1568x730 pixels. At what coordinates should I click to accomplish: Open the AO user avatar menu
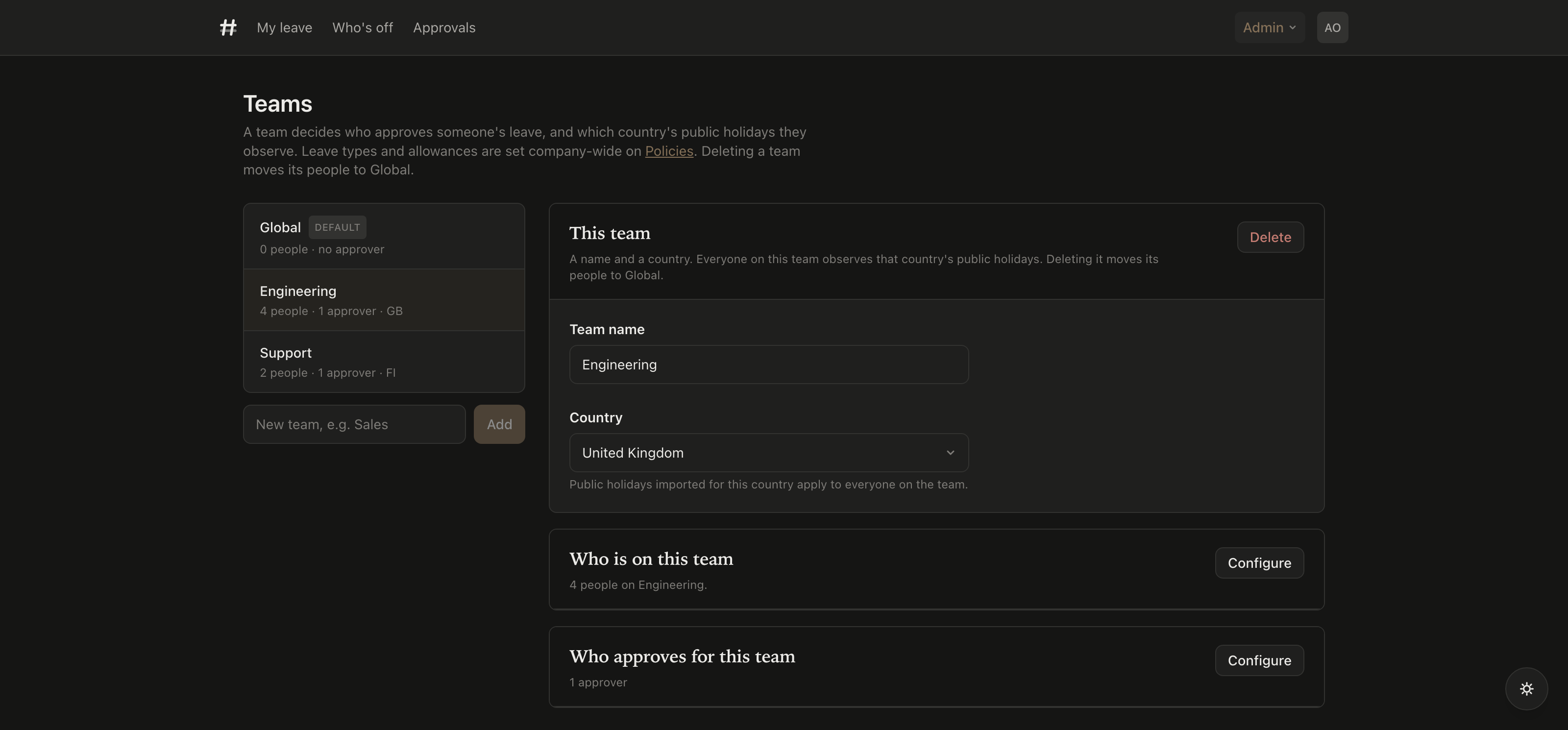pos(1332,27)
